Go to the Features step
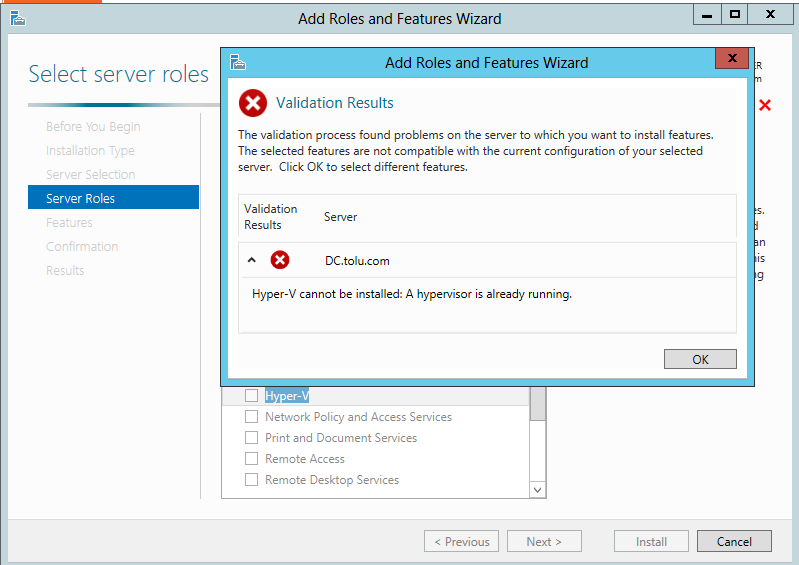 tap(69, 222)
